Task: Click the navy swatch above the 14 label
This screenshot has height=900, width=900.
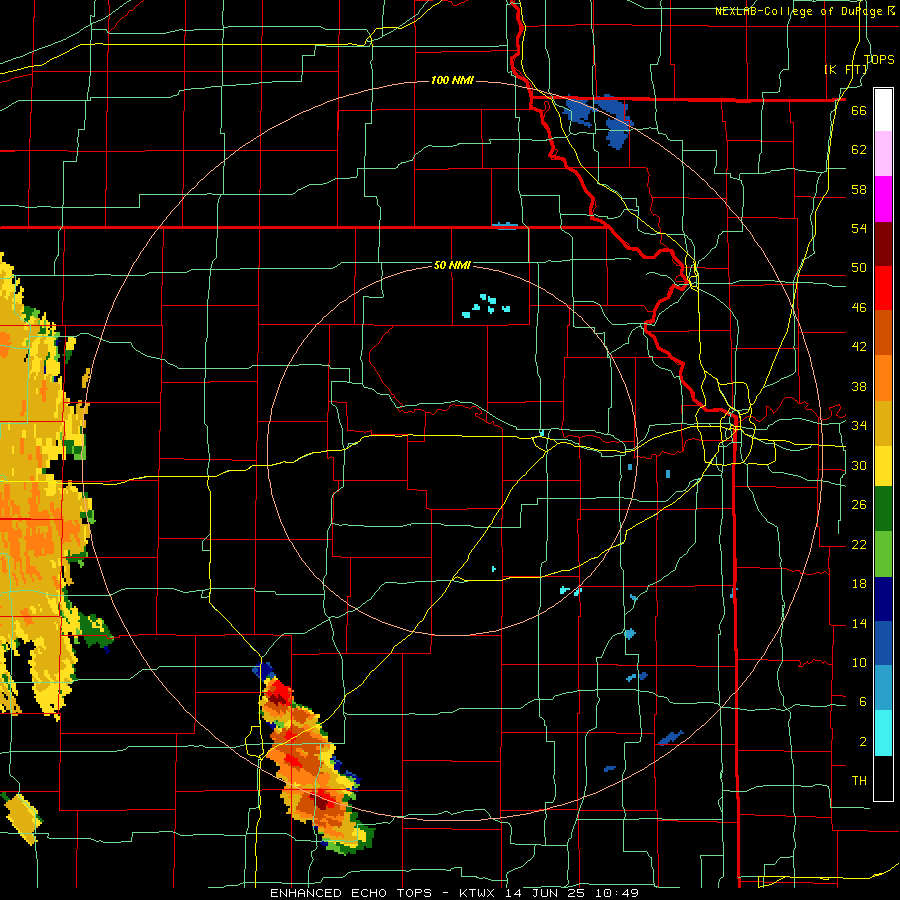Action: pos(883,599)
